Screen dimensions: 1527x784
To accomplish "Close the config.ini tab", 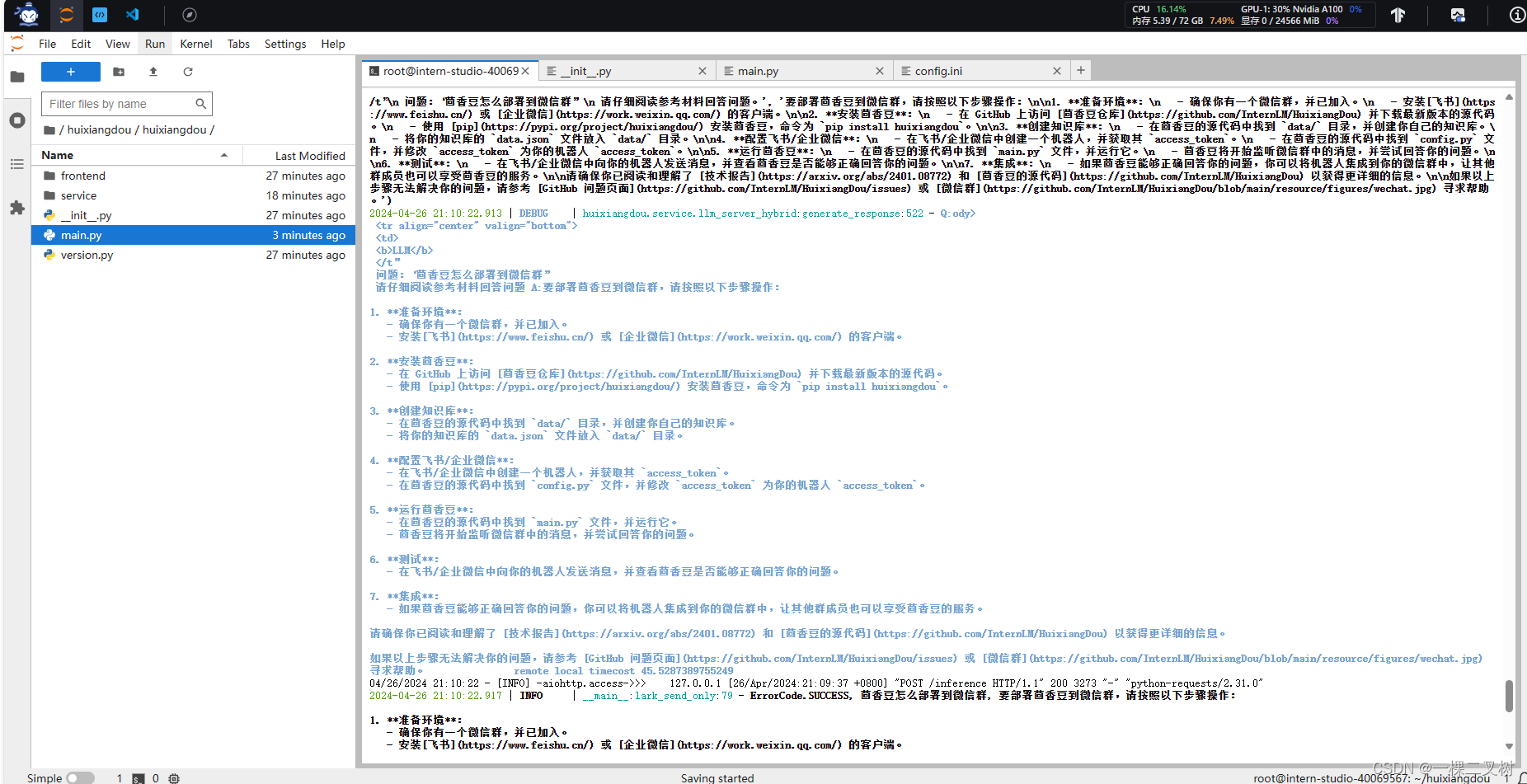I will tap(1057, 71).
